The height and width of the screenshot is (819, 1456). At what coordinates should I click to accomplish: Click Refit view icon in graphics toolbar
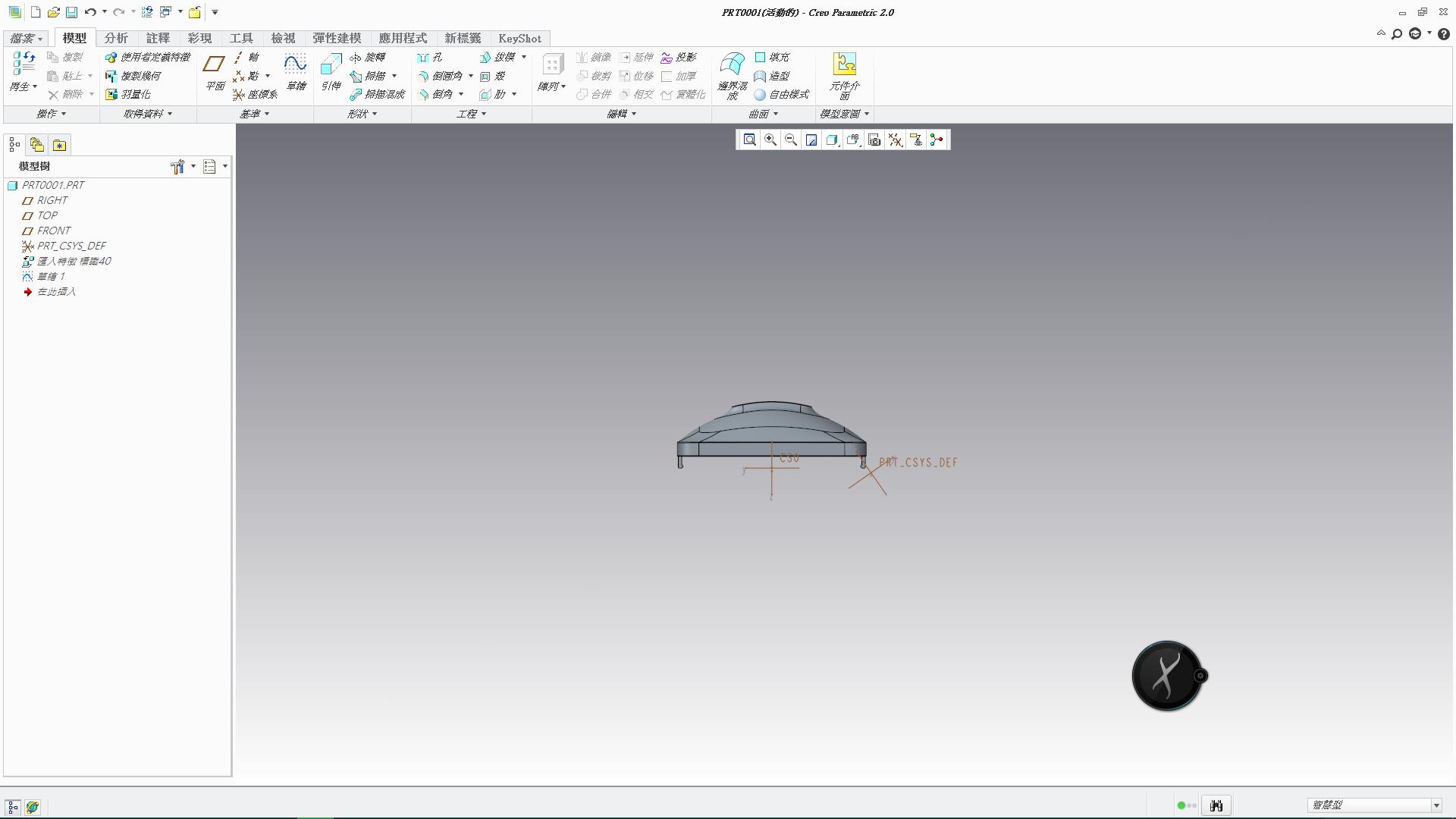point(749,140)
